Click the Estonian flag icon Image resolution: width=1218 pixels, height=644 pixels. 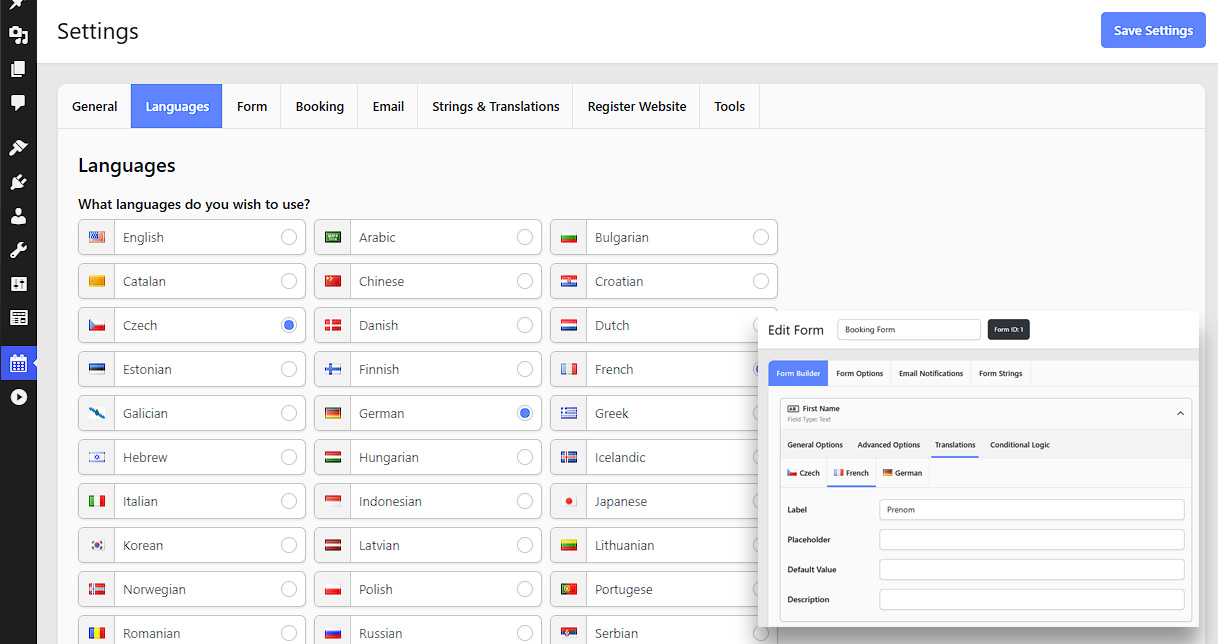97,369
